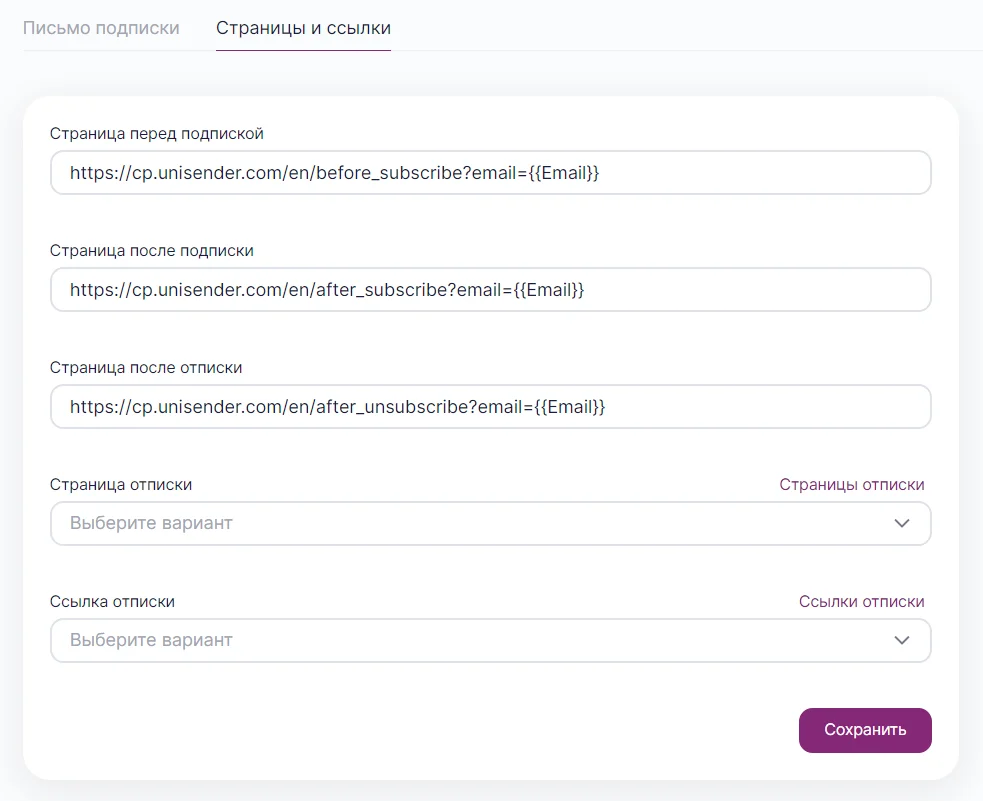The height and width of the screenshot is (801, 983).
Task: Click {{Email}} variable in after_unsubscribe URL
Action: click(569, 407)
